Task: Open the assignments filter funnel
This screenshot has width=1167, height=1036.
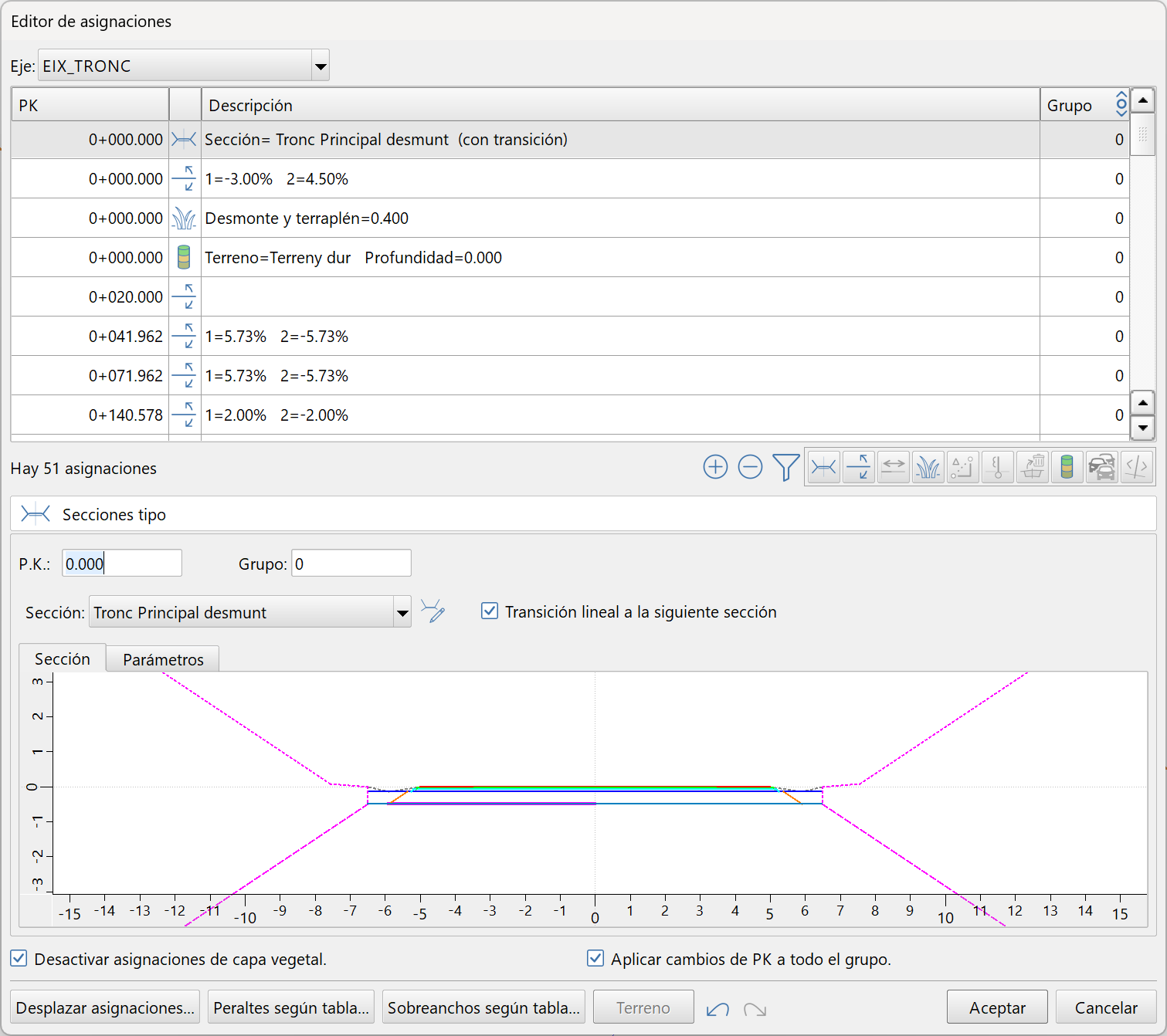Action: click(x=785, y=467)
